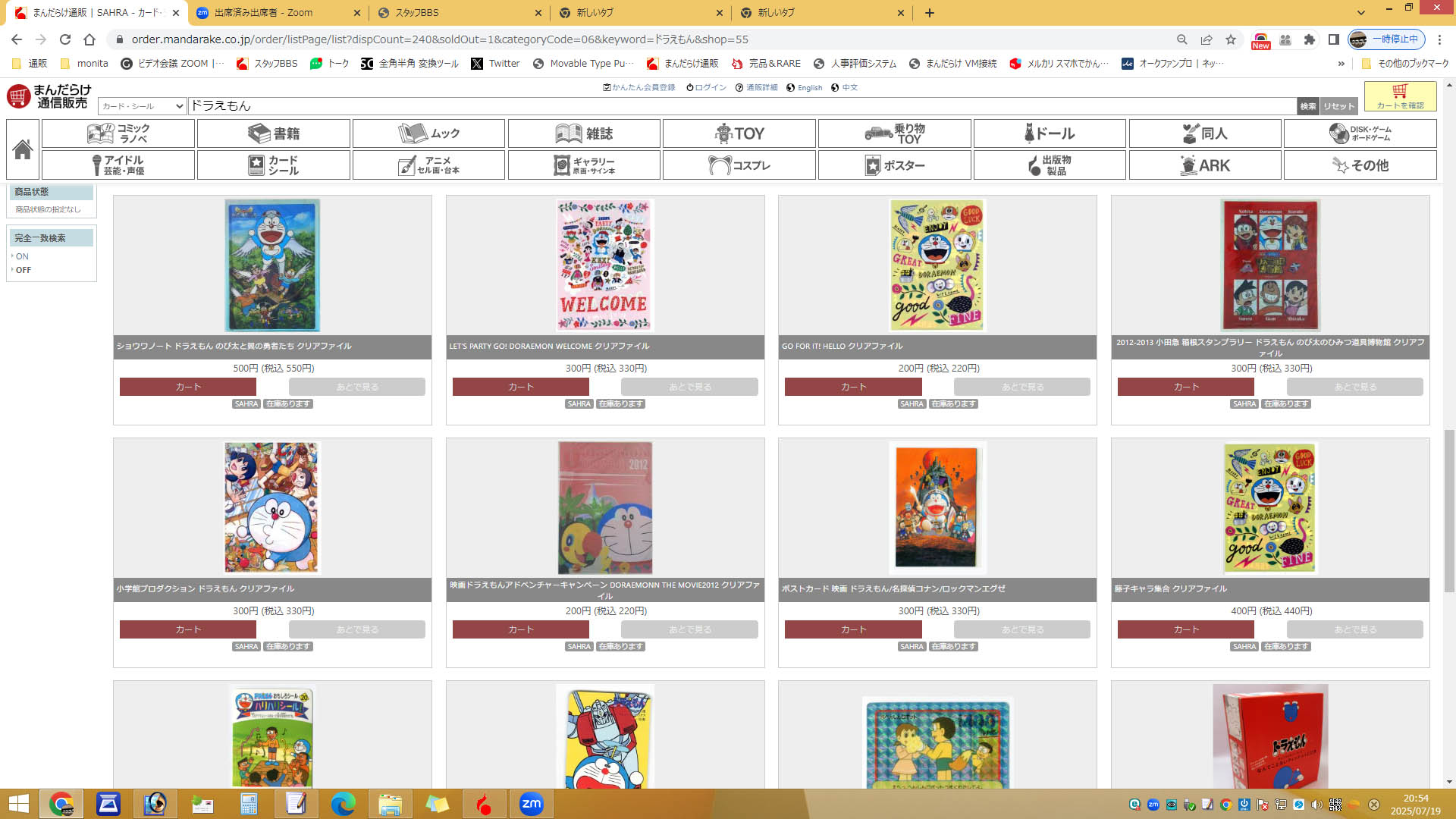The image size is (1456, 819).
Task: Click the share page icon in address bar
Action: 1207,39
